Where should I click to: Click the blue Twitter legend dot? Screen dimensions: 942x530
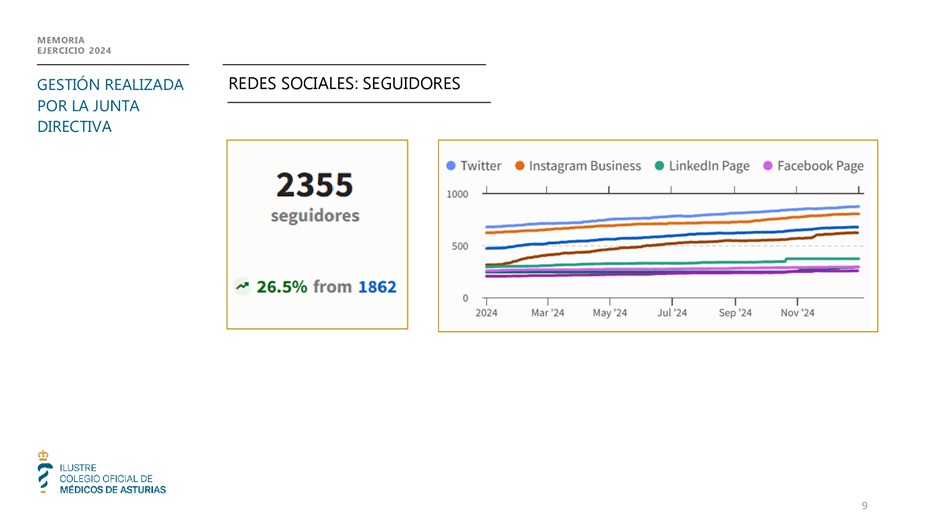point(451,166)
